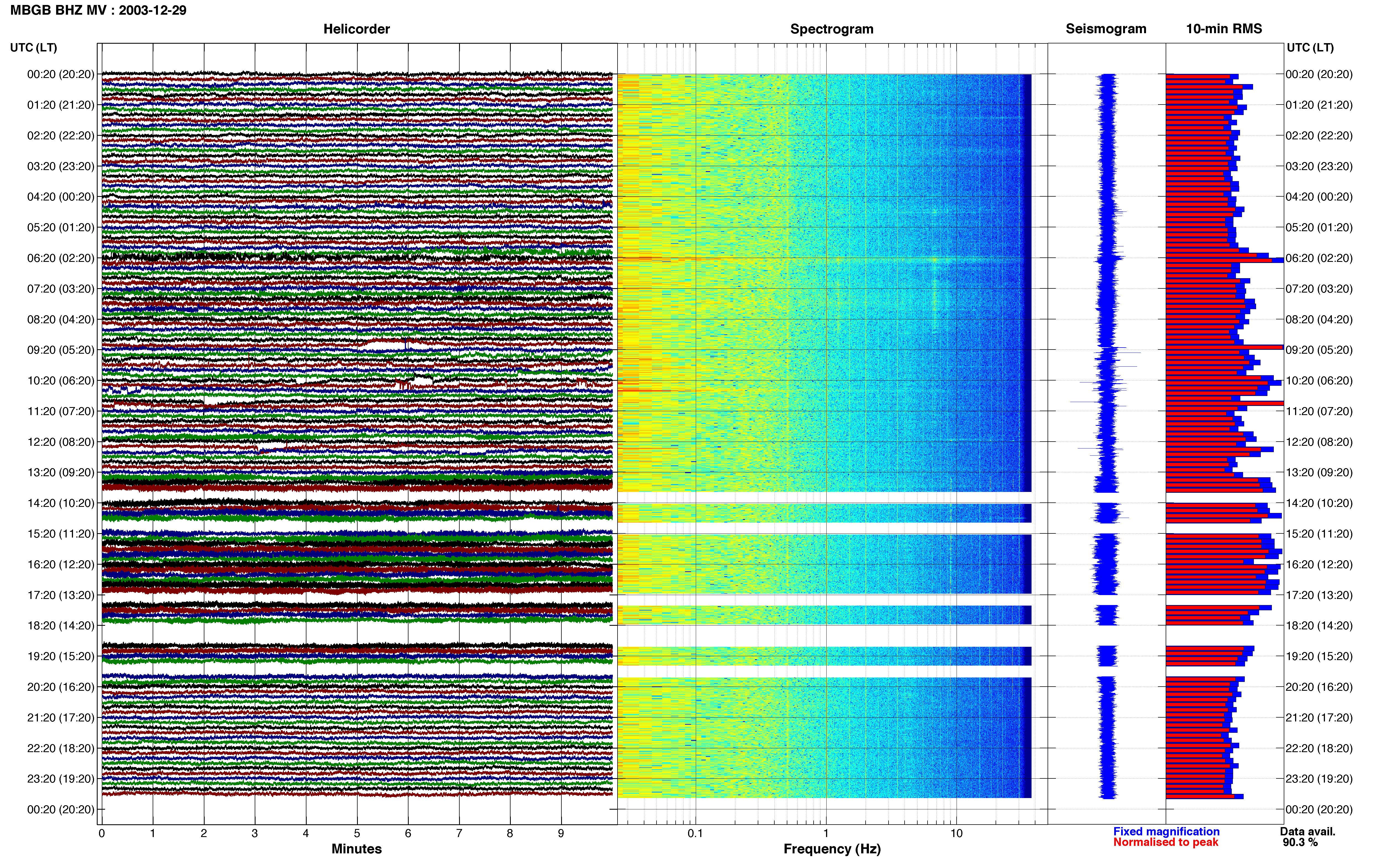Click left time label 12:20 (08:20)
Viewport: 1388px width, 868px height.
(60, 442)
